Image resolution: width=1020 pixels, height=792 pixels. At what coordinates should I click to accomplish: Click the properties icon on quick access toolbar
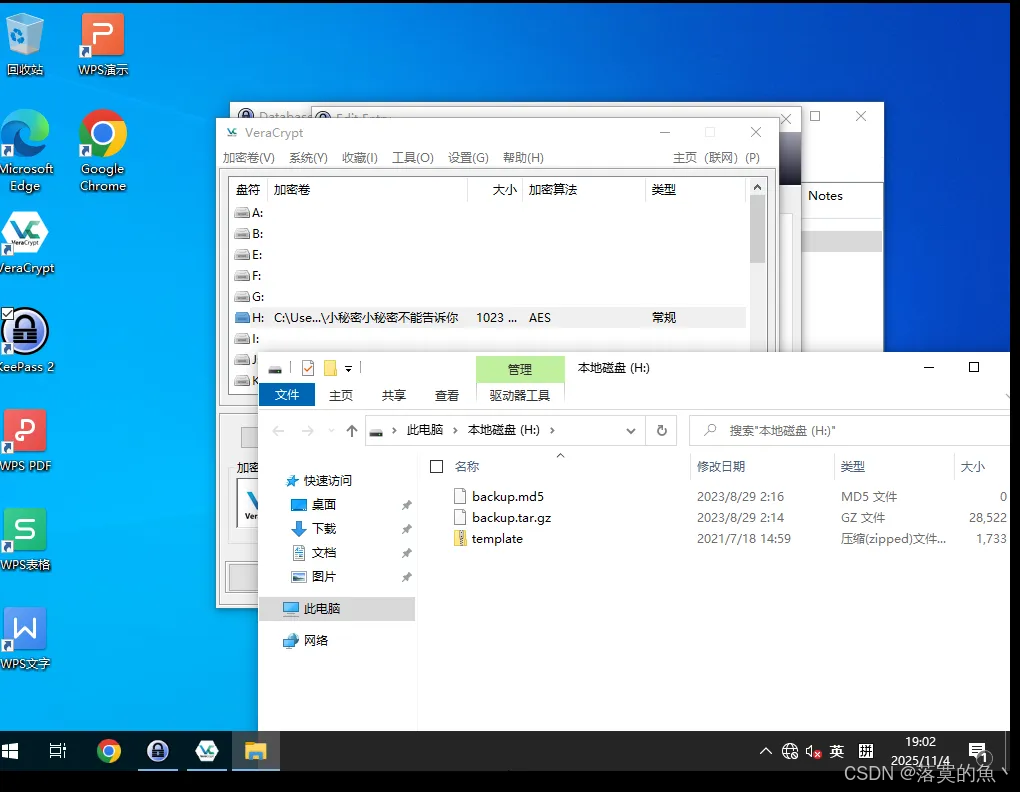click(x=307, y=368)
